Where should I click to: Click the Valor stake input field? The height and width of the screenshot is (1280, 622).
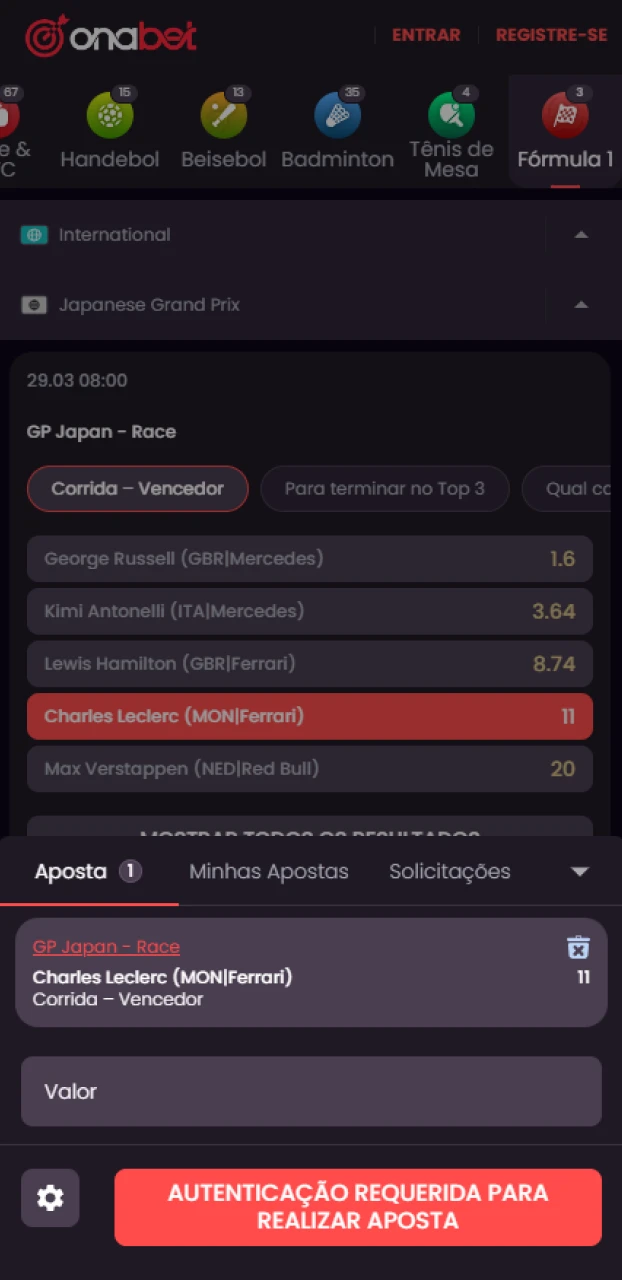click(310, 1091)
